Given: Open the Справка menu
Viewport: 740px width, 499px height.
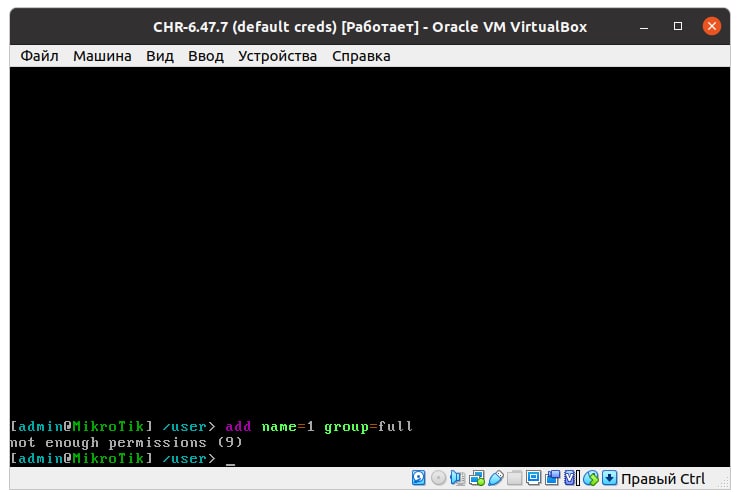Looking at the screenshot, I should pyautogui.click(x=361, y=56).
